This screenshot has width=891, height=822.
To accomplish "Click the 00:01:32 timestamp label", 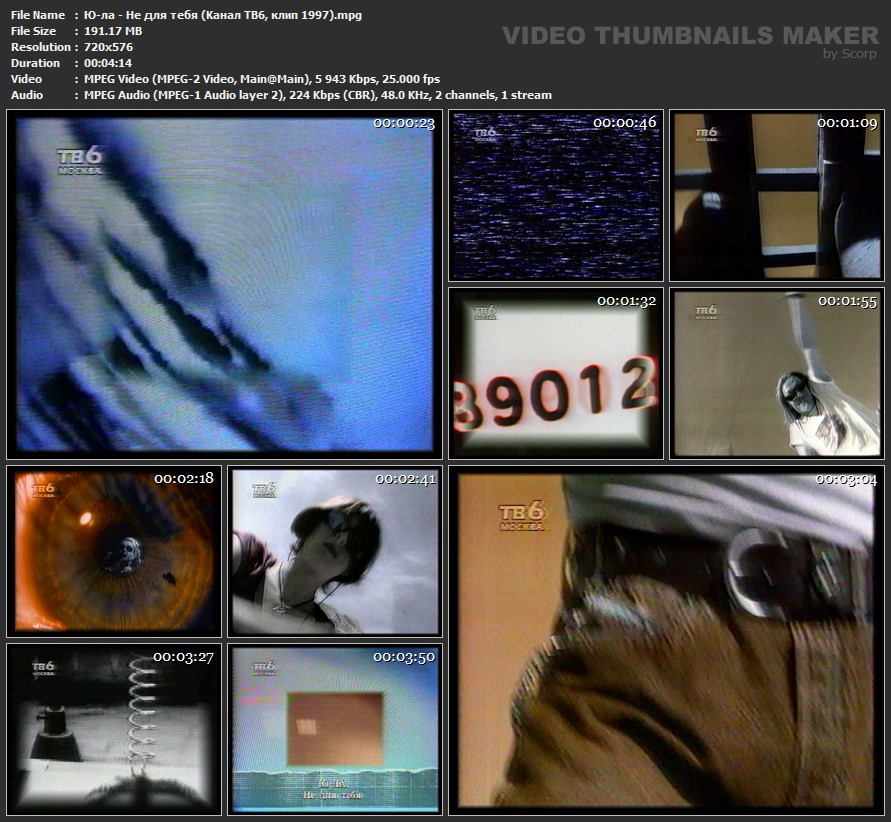I will (627, 301).
